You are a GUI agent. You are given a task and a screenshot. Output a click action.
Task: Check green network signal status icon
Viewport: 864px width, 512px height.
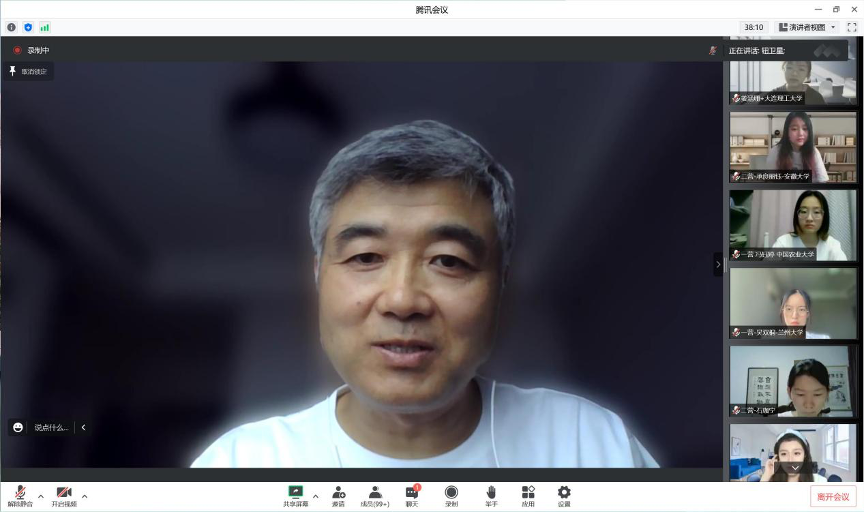click(x=45, y=27)
